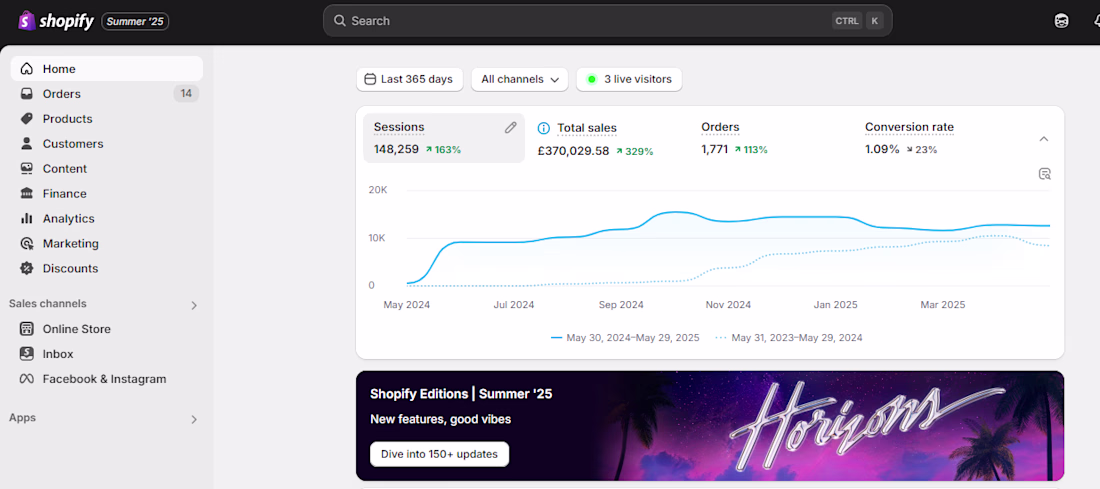The image size is (1100, 489).
Task: Click the Inbox chat icon
Action: 27,354
